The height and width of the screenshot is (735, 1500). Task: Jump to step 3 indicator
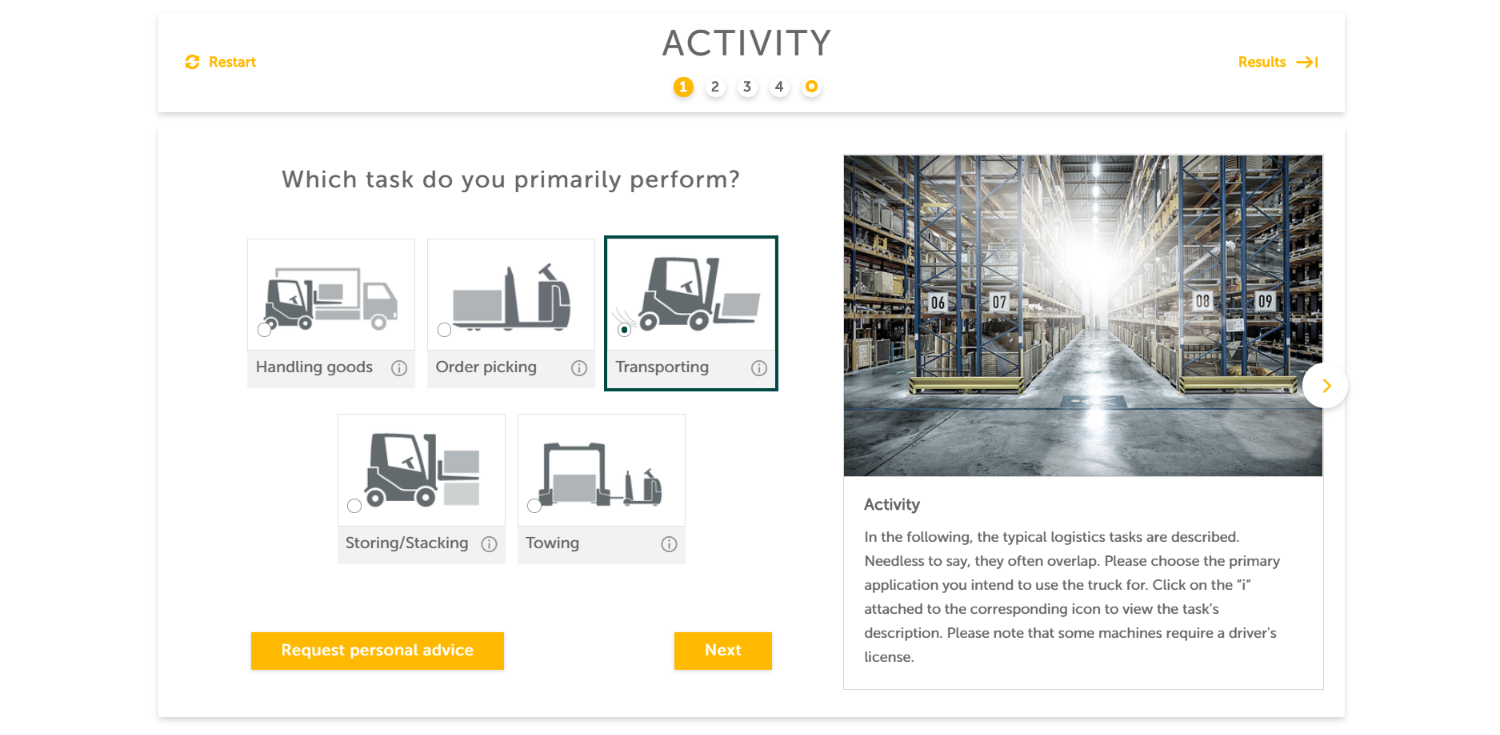coord(747,87)
